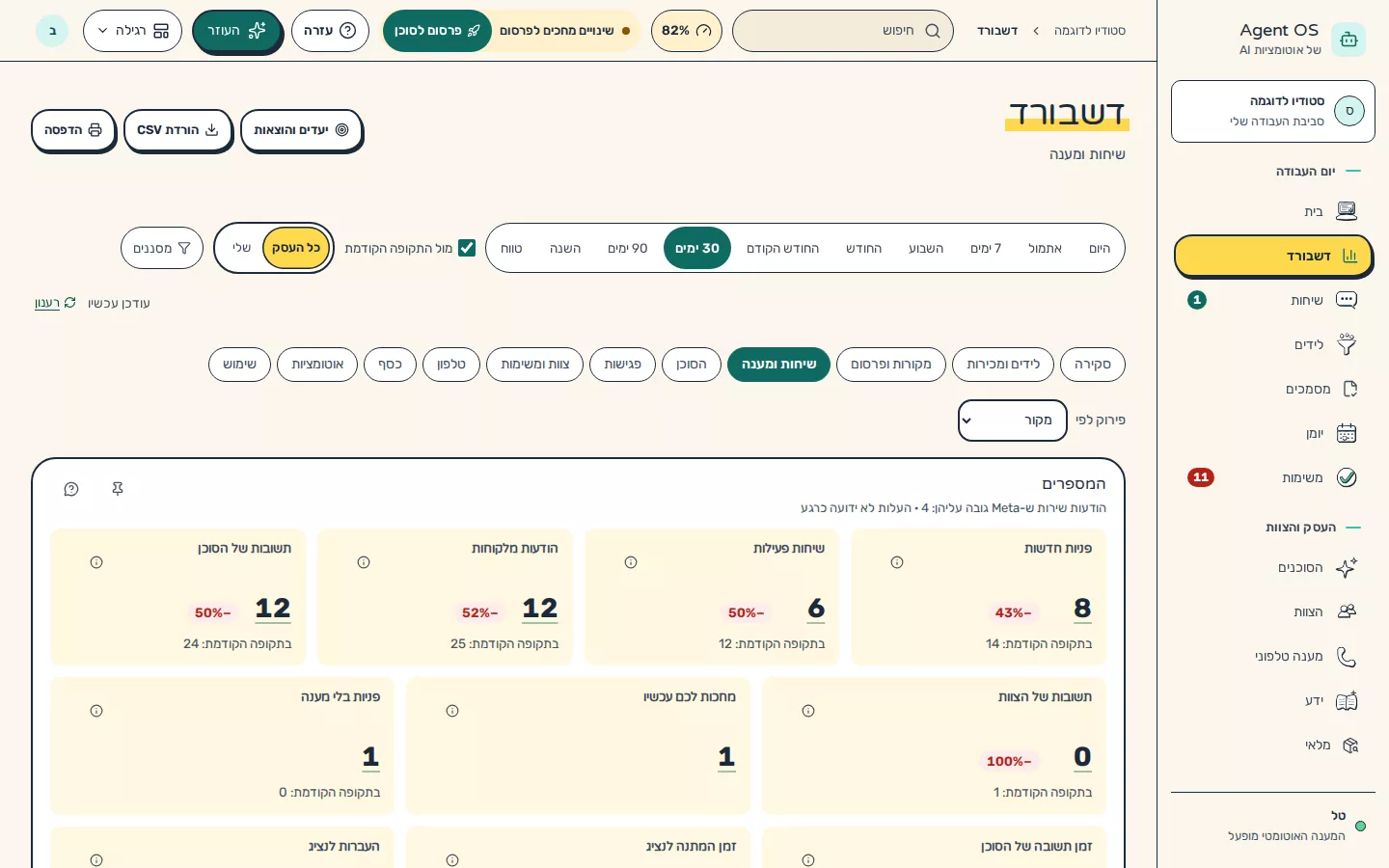Open פירוק לפי מקור dropdown

1012,420
